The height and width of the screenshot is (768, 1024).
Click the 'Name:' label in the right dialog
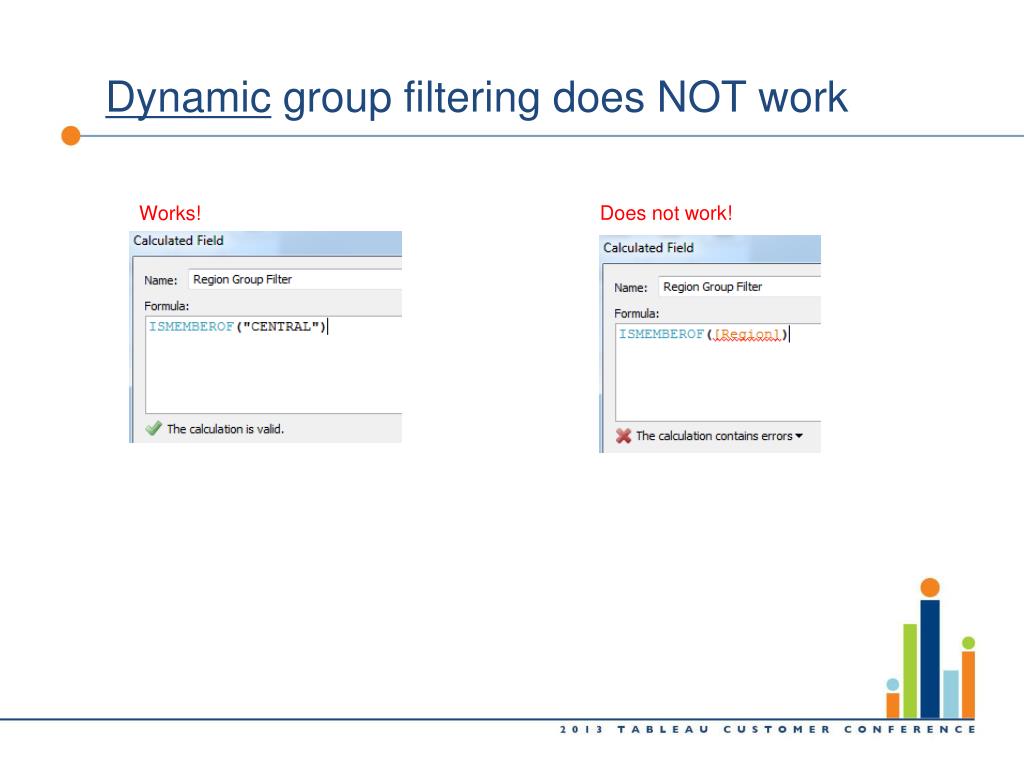pos(631,287)
